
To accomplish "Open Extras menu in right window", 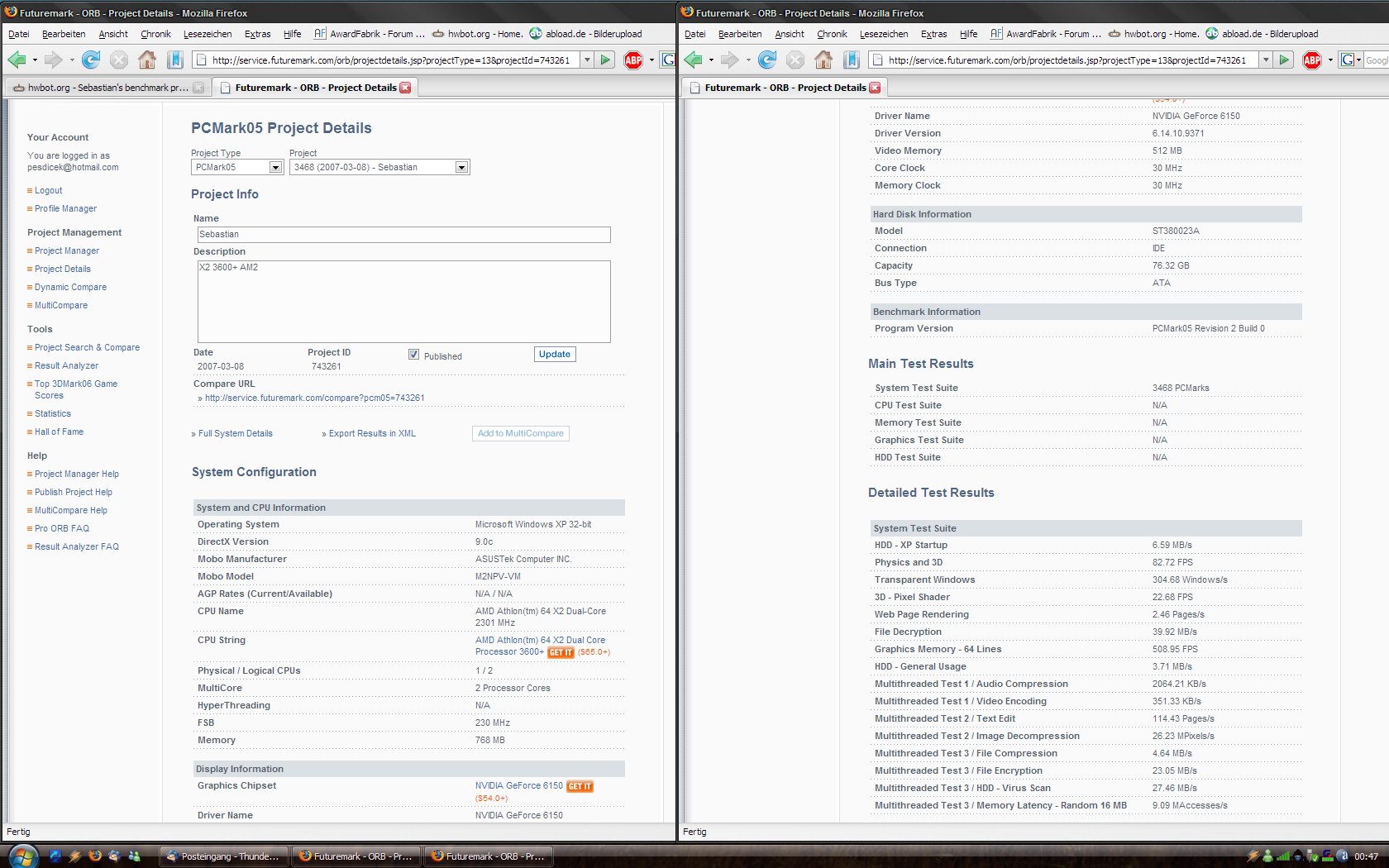I will point(933,34).
